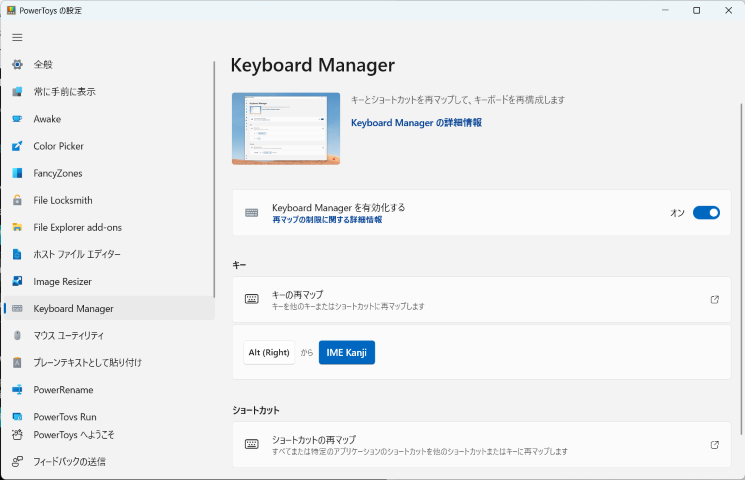Open Keyboard Manager の詳細情報 link
Image resolution: width=745 pixels, height=480 pixels.
click(416, 122)
